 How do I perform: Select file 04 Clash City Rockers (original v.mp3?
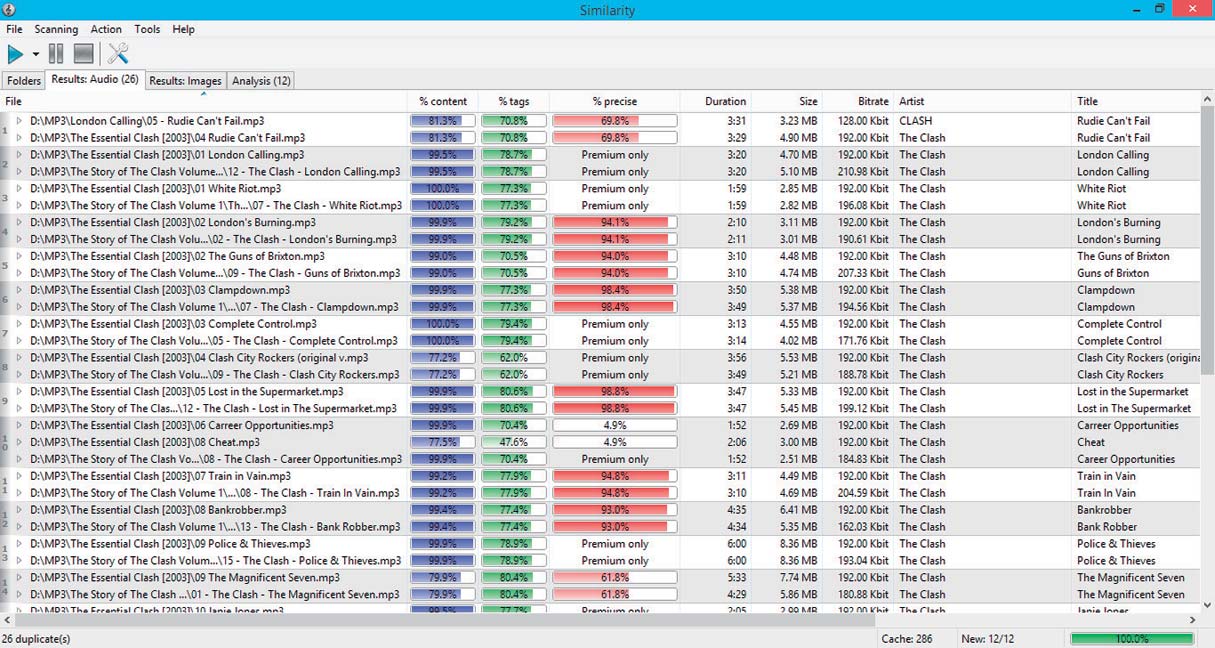click(x=199, y=357)
